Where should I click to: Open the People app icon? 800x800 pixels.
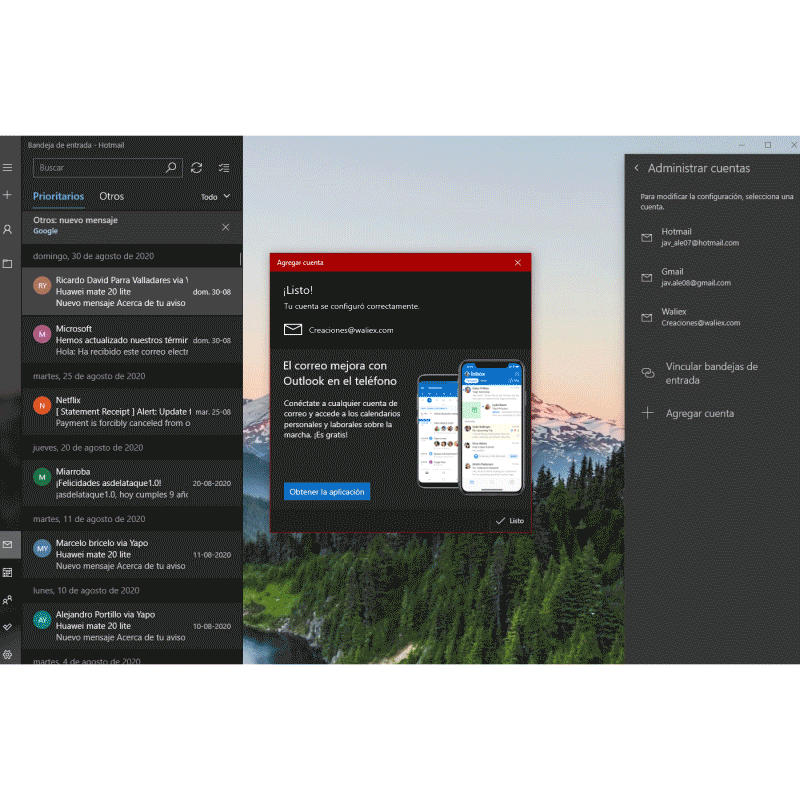[x=8, y=600]
